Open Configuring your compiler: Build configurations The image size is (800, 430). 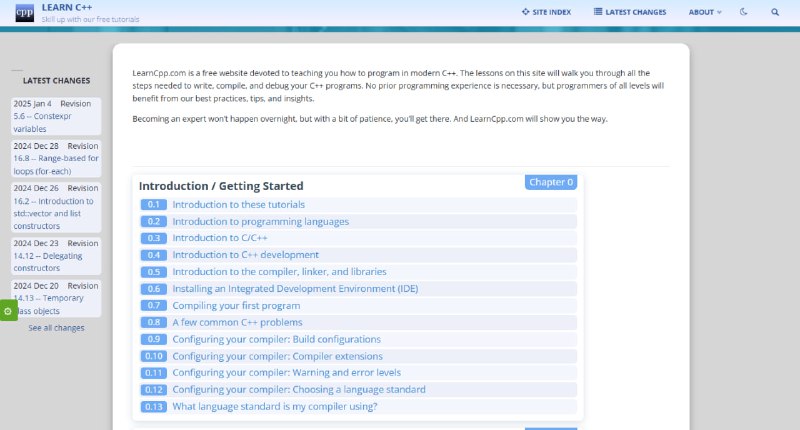coord(277,339)
